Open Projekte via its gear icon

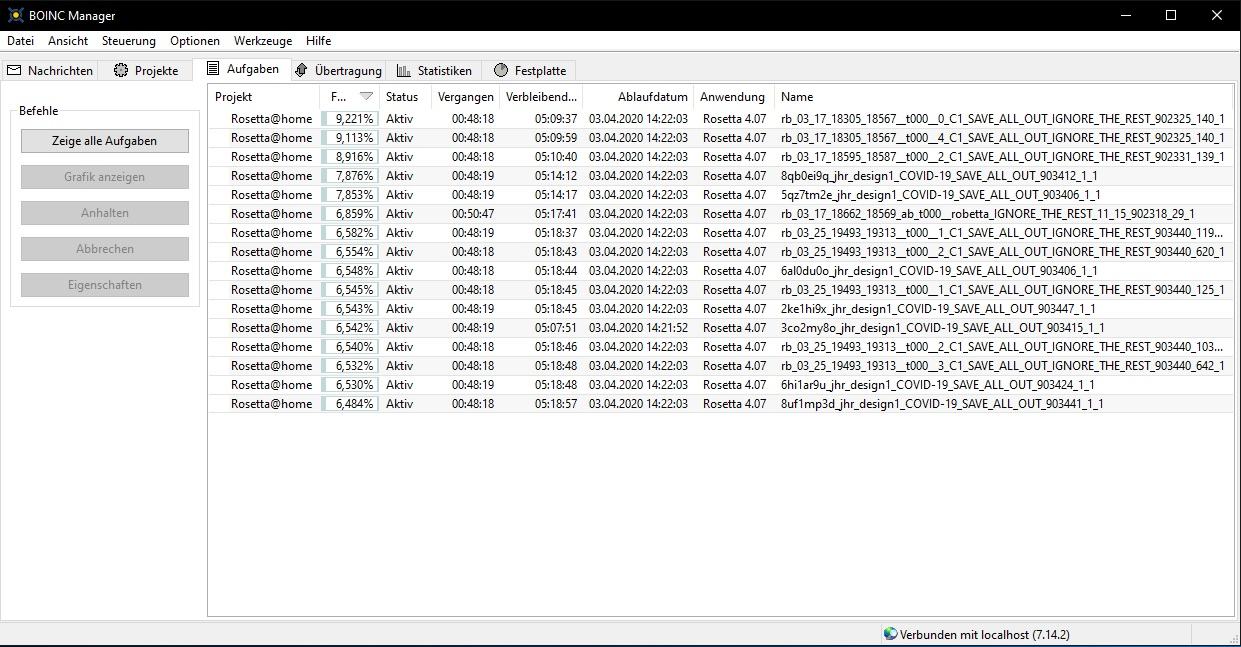(121, 70)
